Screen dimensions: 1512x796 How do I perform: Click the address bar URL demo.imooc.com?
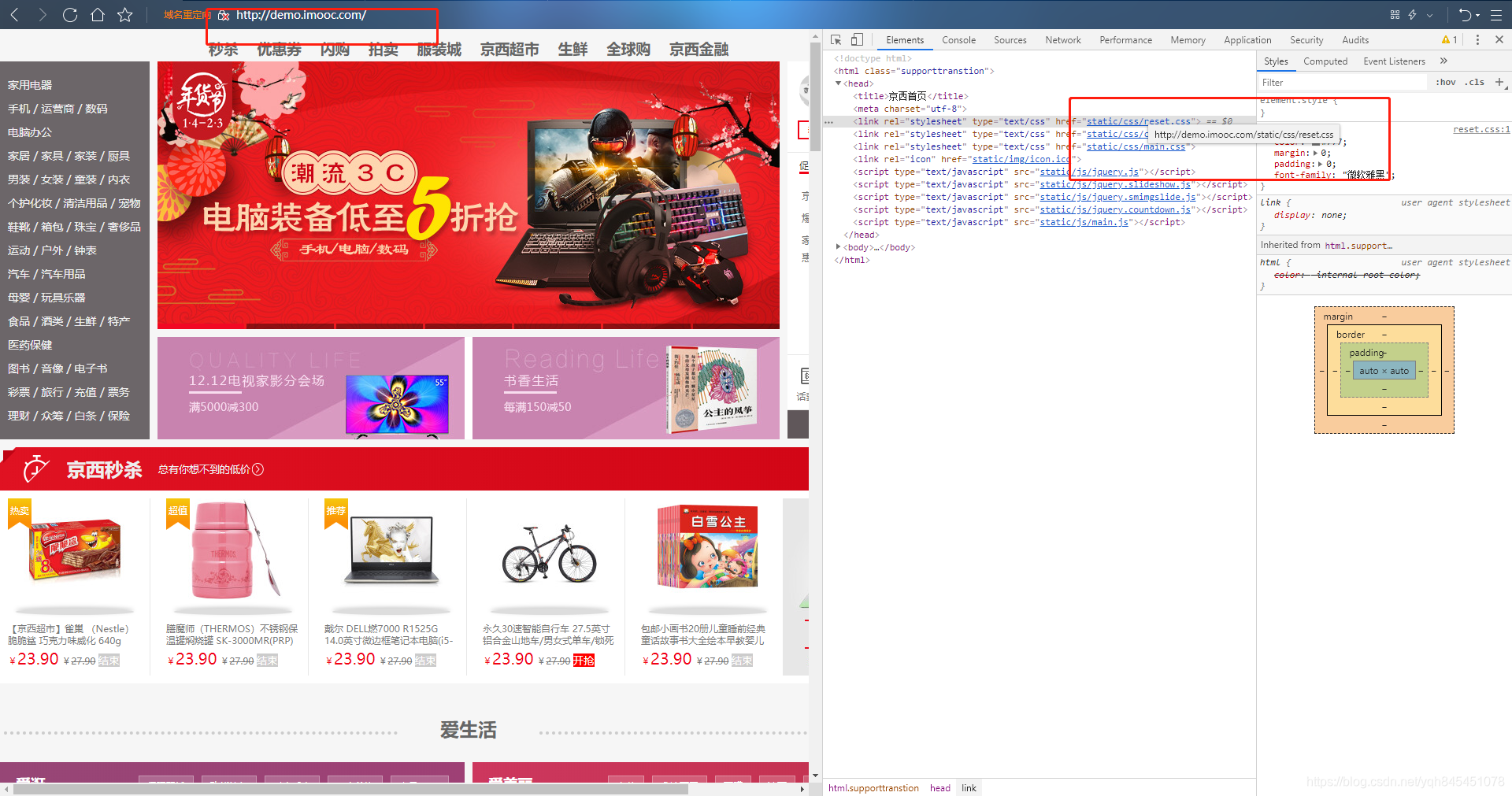click(301, 15)
